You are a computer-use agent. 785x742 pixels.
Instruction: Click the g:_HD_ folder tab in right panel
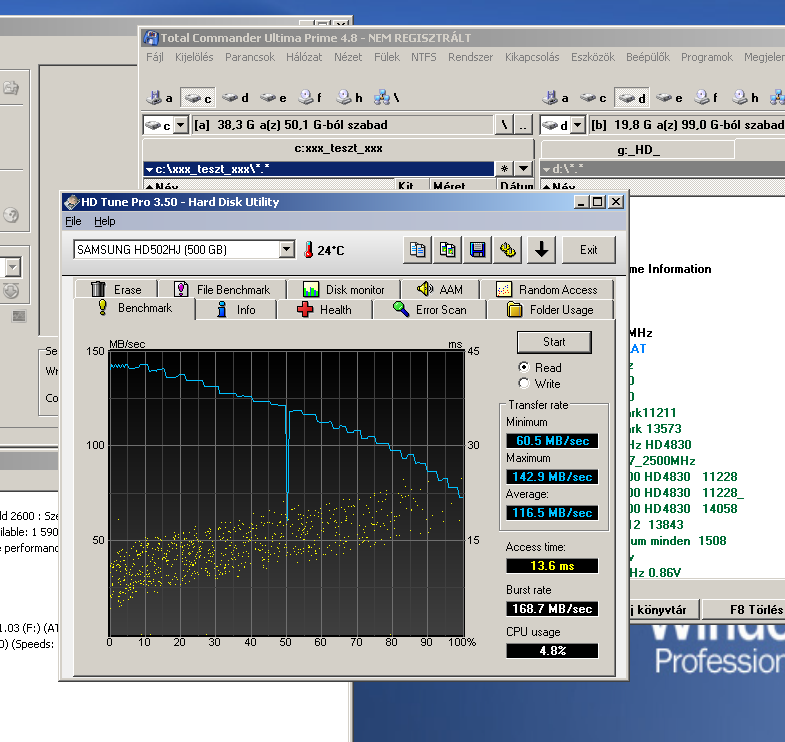[638, 150]
